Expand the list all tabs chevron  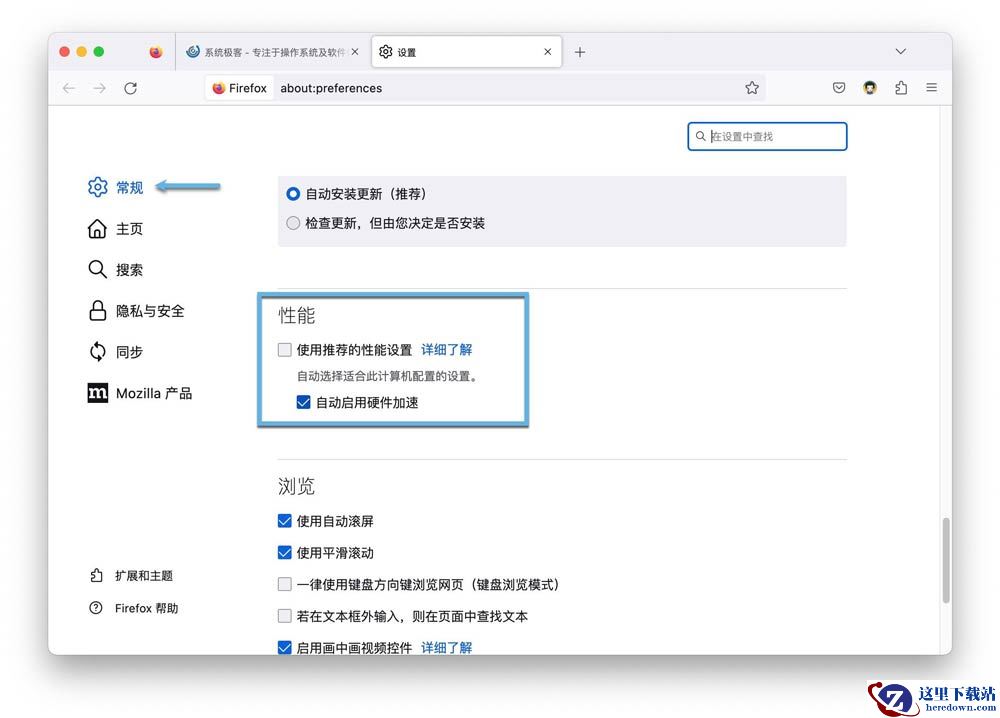[901, 52]
